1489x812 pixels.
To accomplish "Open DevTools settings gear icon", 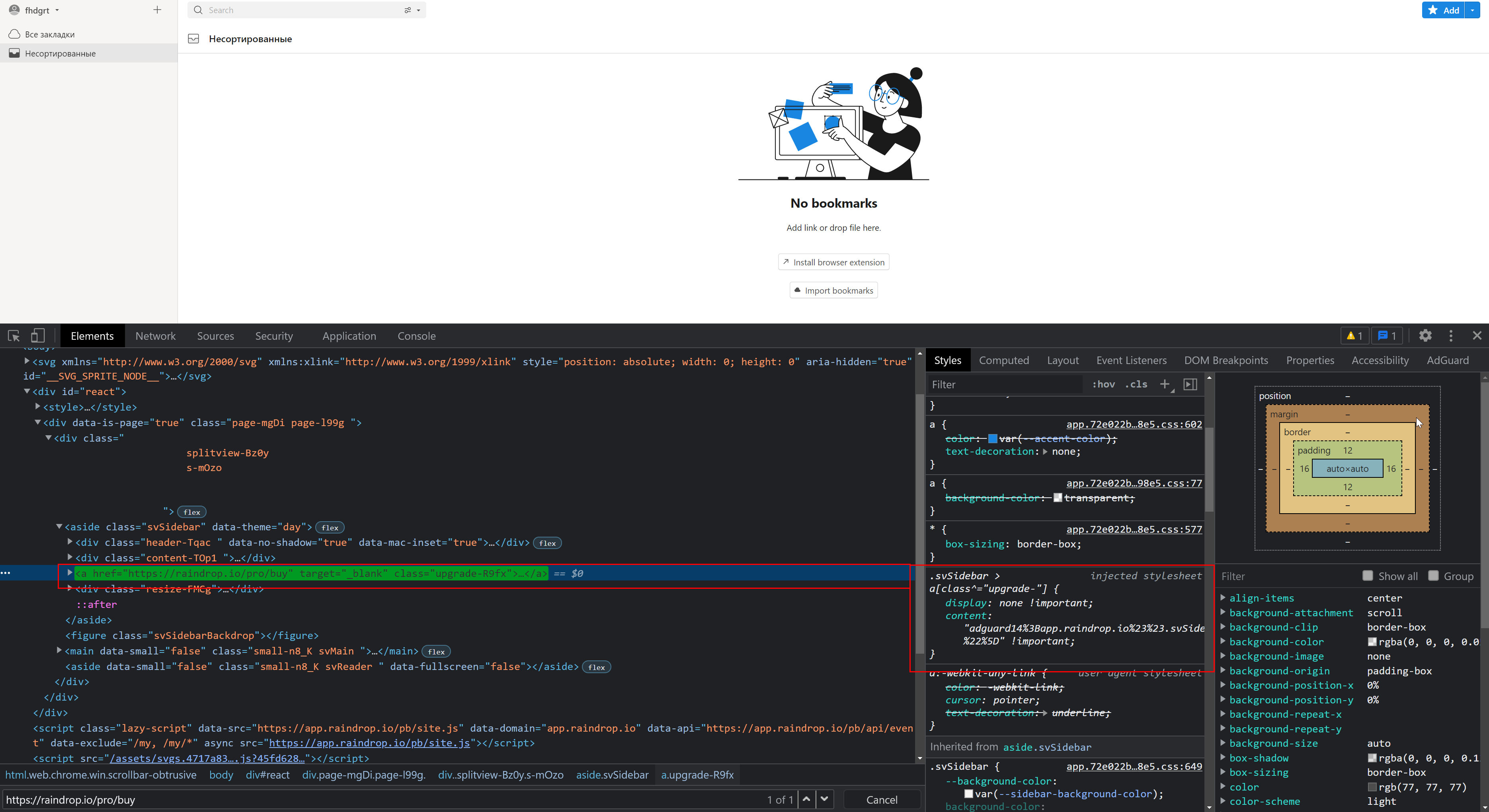I will (x=1425, y=335).
